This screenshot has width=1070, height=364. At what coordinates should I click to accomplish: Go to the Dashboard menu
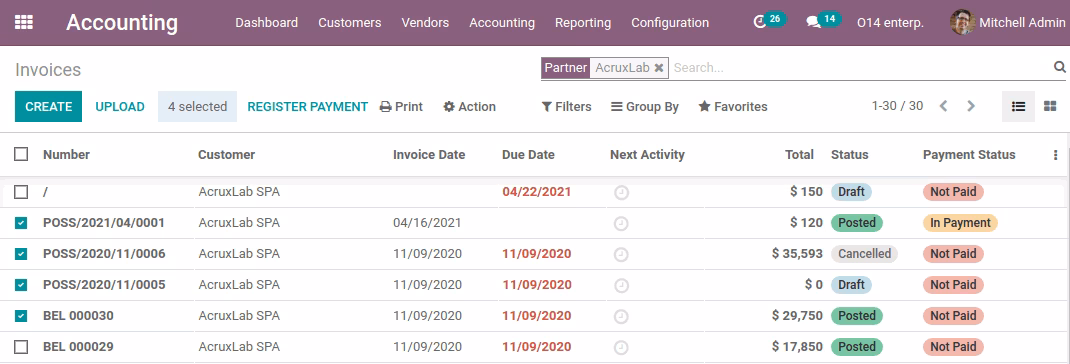pos(266,23)
